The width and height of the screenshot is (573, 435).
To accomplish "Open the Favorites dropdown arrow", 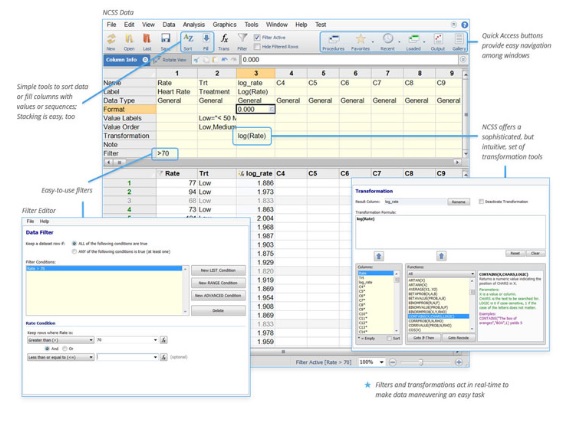I will point(372,42).
